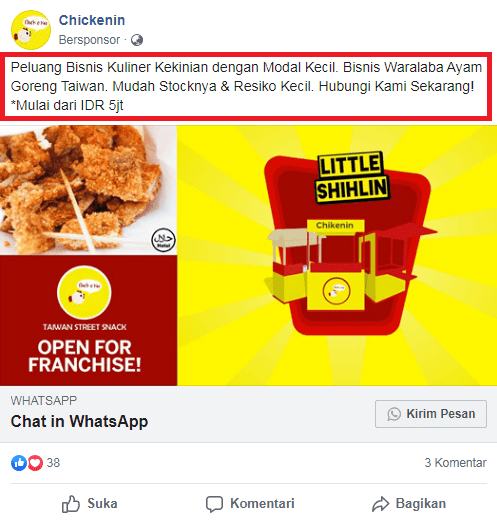Click the Kirim Pesan button
Image resolution: width=497 pixels, height=521 pixels.
pos(431,414)
